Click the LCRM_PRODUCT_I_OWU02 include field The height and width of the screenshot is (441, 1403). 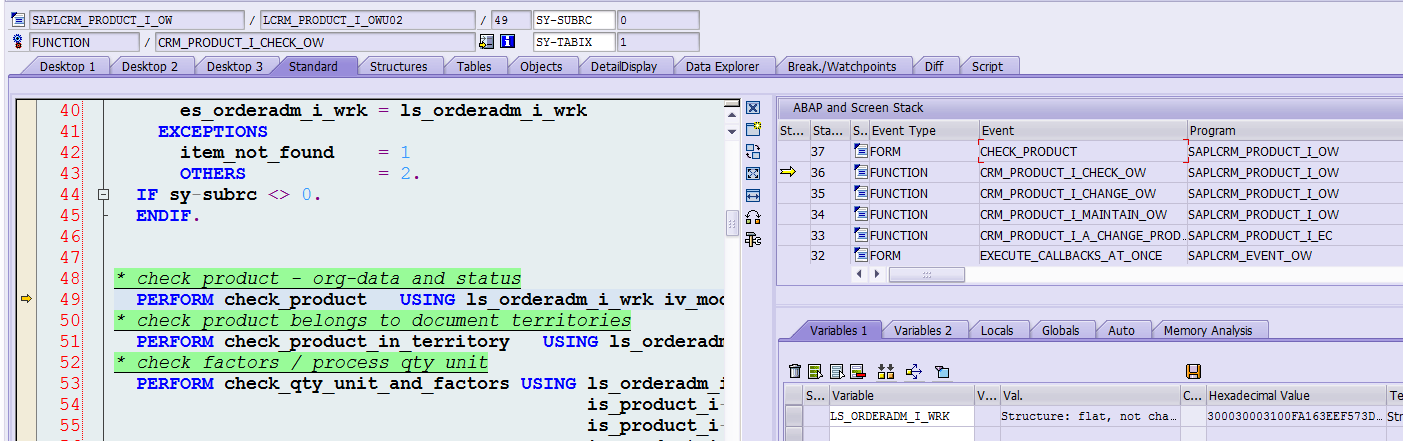pos(367,20)
